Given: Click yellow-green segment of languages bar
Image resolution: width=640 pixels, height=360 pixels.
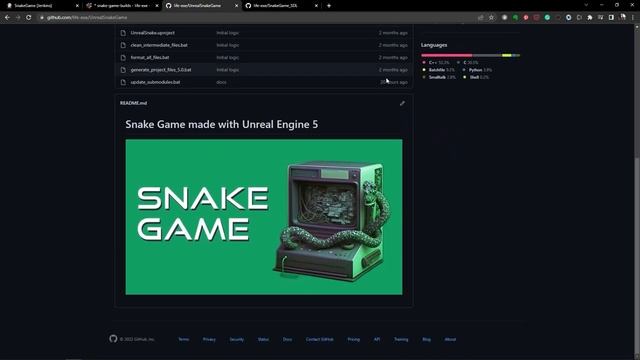Looking at the screenshot, I should pos(507,55).
